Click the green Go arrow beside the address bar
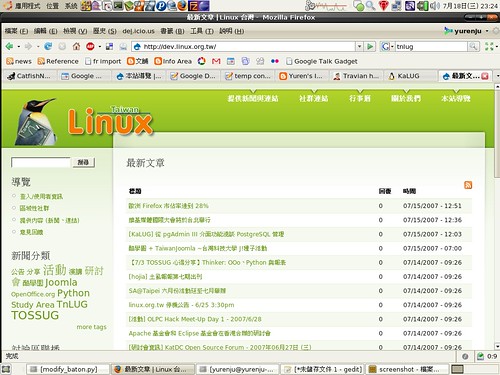The image size is (500, 375). pos(370,46)
